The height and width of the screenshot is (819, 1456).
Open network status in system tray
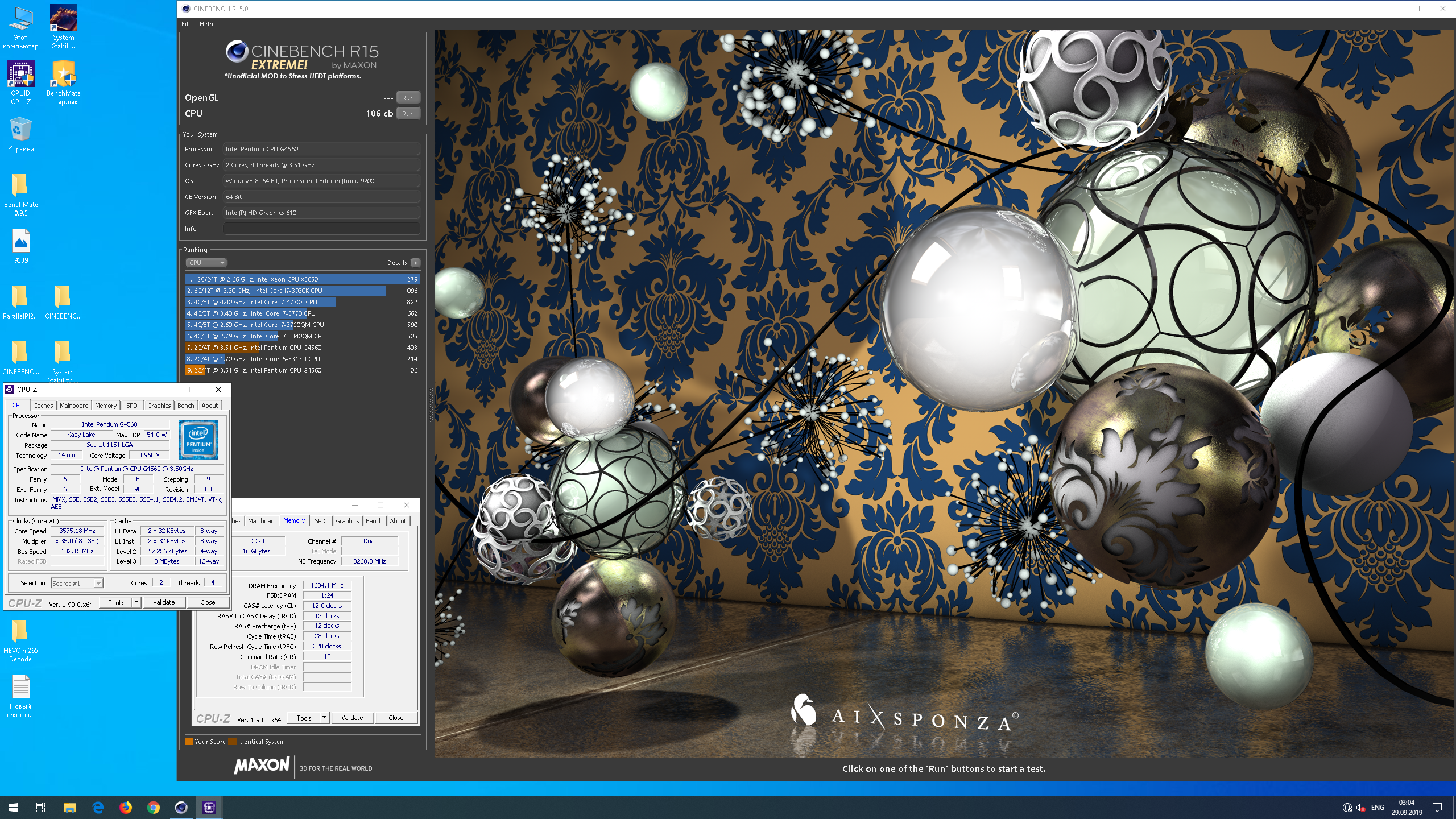point(1347,808)
